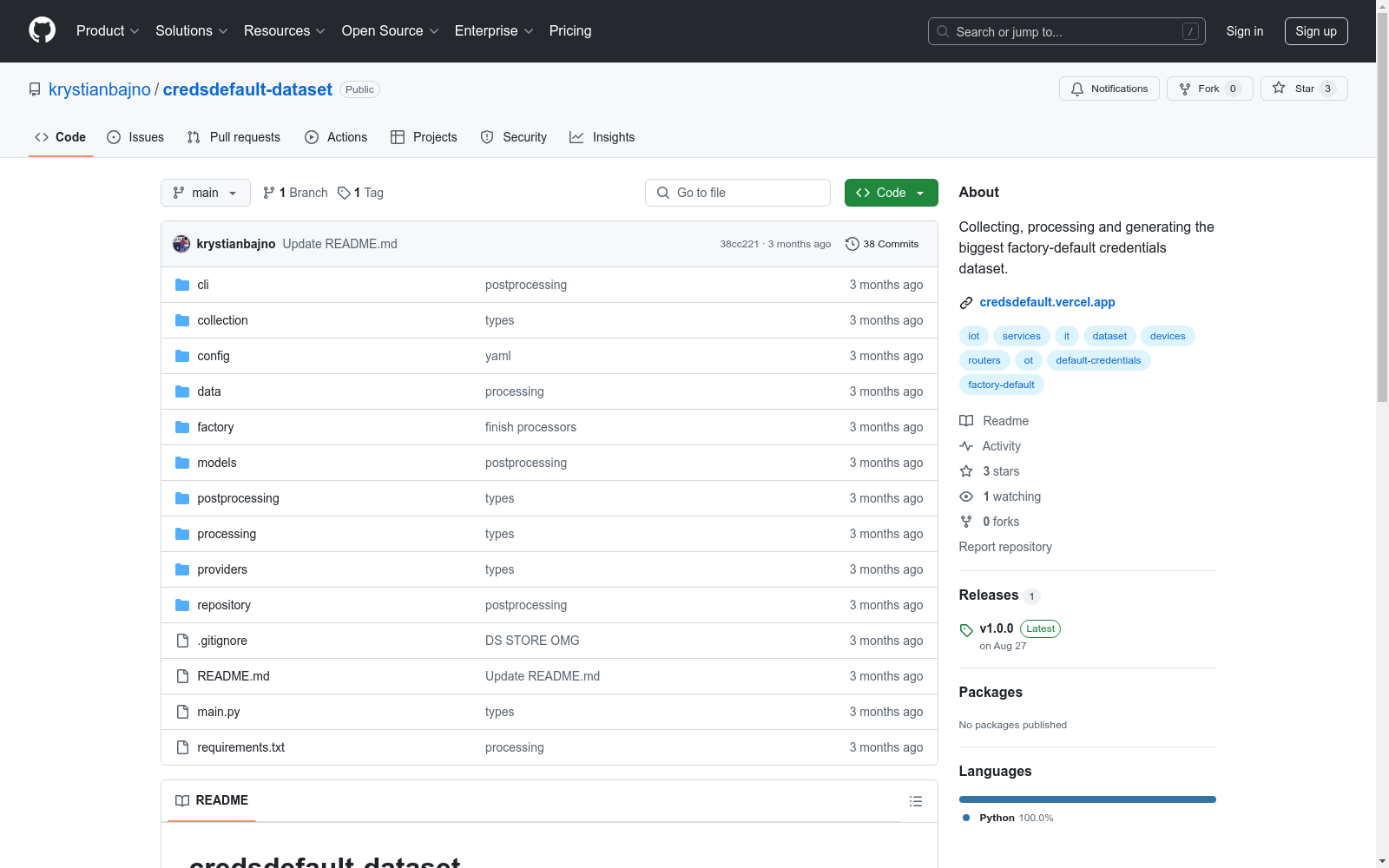Click the repository folder icon
1389x868 pixels.
pos(182,605)
